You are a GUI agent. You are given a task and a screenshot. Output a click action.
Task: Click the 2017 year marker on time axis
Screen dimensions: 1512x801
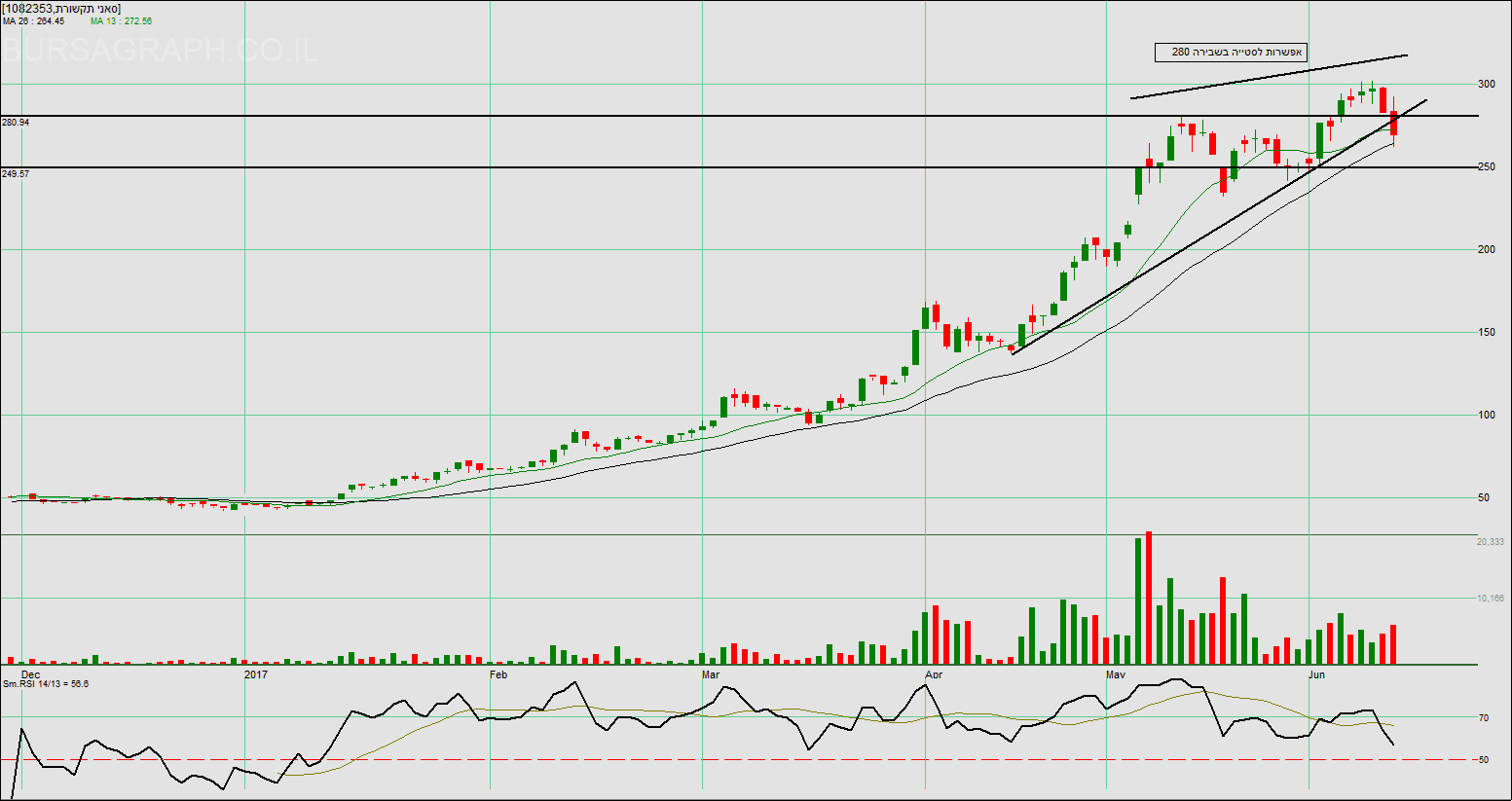tap(256, 674)
